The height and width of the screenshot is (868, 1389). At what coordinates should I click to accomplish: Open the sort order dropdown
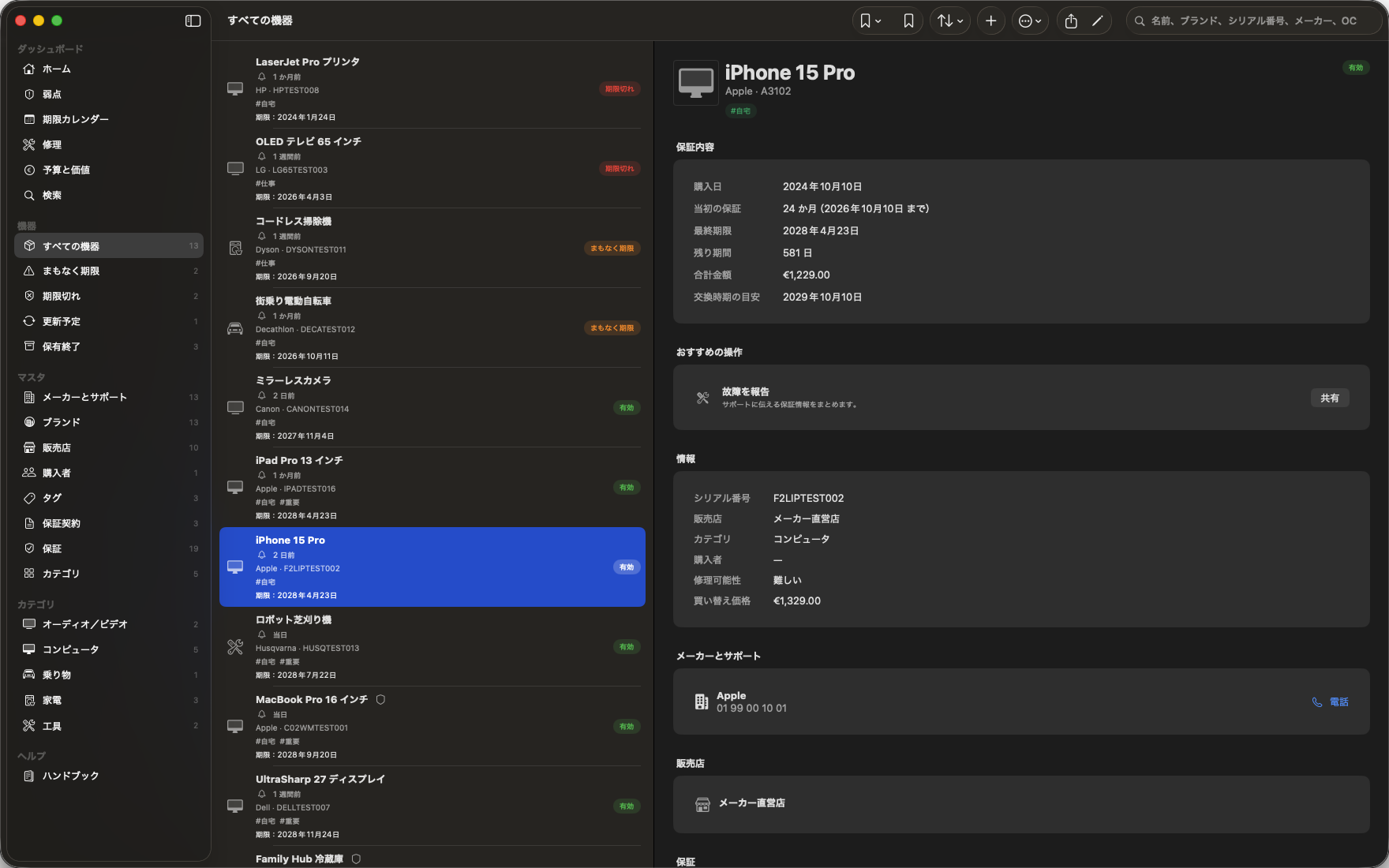point(950,21)
